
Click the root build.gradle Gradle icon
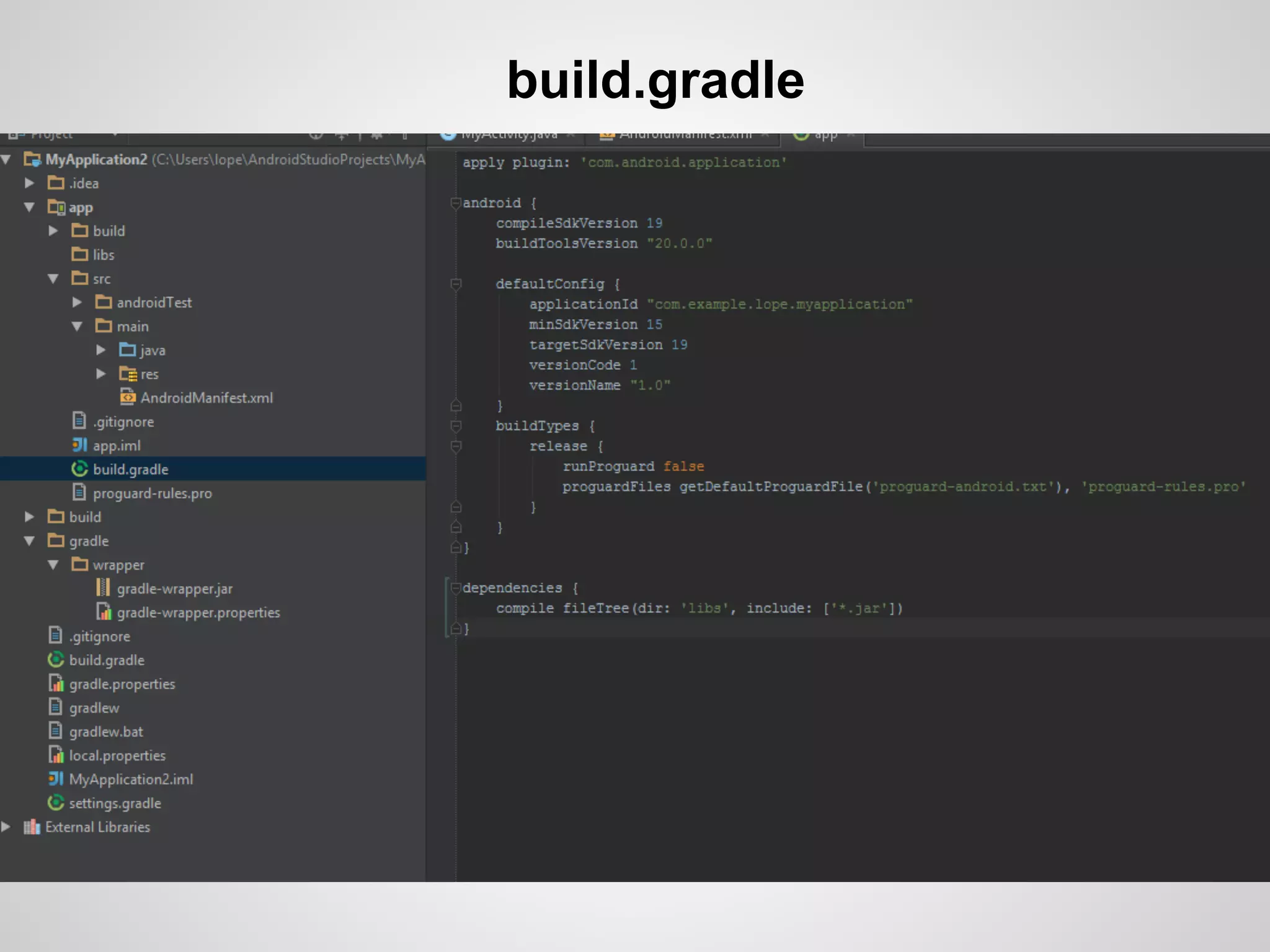point(56,659)
